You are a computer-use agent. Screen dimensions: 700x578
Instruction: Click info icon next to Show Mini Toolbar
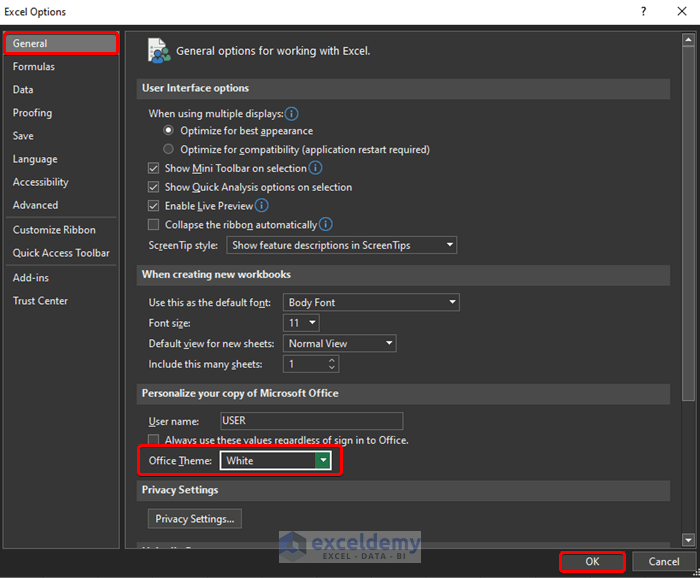[x=315, y=168]
